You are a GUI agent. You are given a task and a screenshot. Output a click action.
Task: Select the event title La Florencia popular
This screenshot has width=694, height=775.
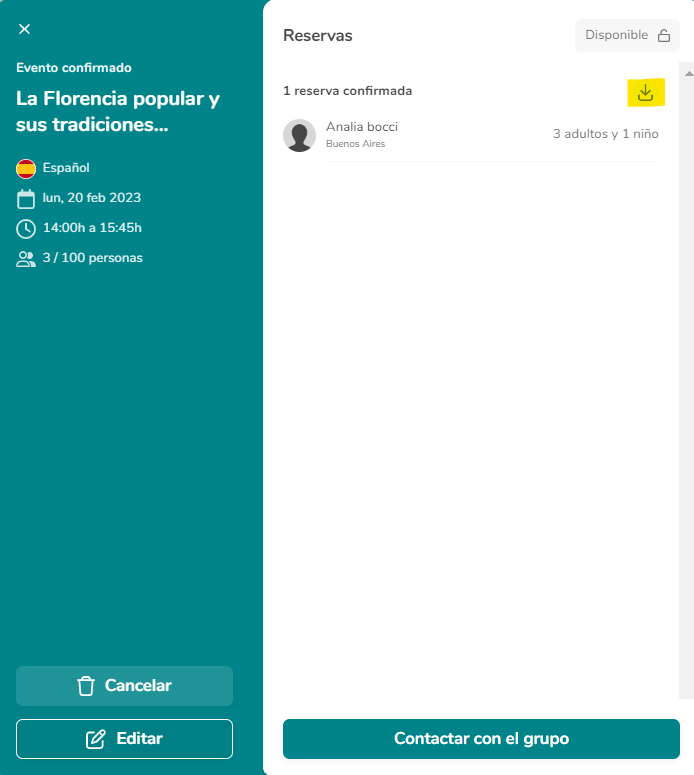pyautogui.click(x=118, y=112)
